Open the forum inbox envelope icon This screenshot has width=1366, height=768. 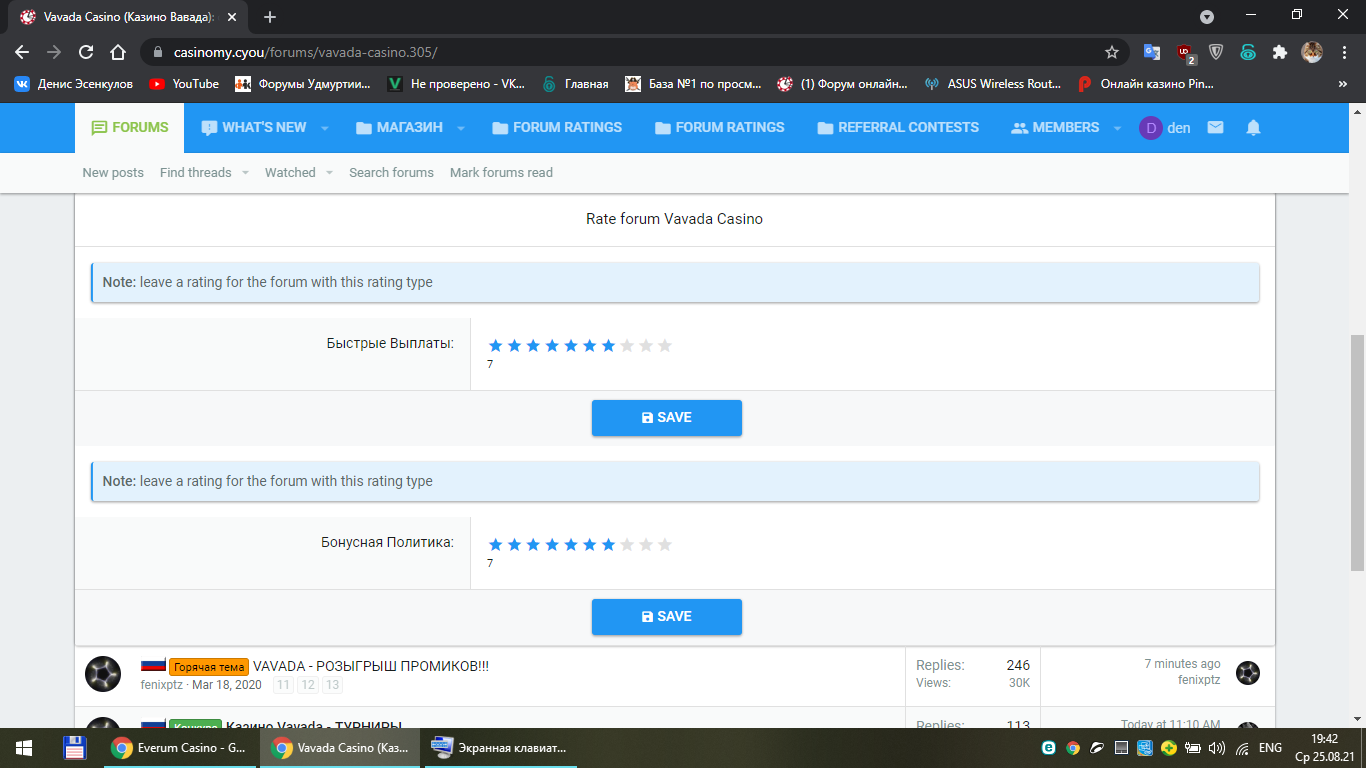pos(1215,127)
